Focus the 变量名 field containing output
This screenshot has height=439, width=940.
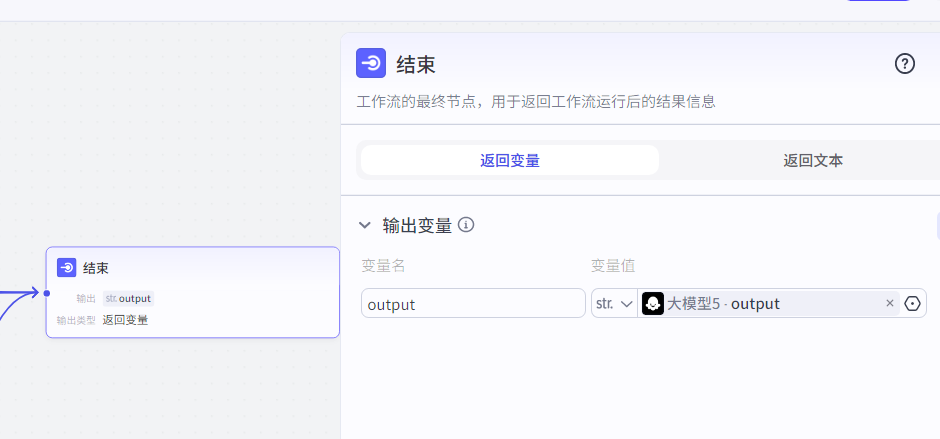473,303
